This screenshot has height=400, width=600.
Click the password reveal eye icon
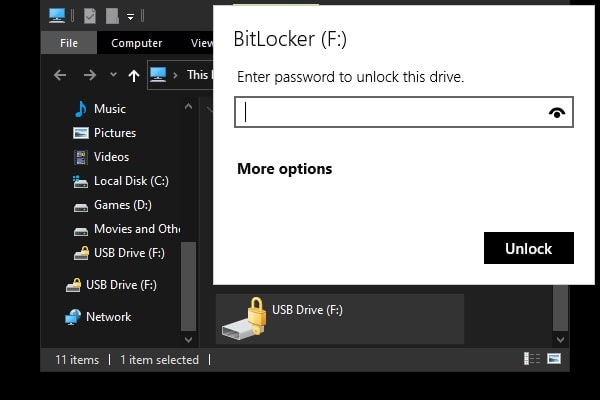[x=557, y=113]
